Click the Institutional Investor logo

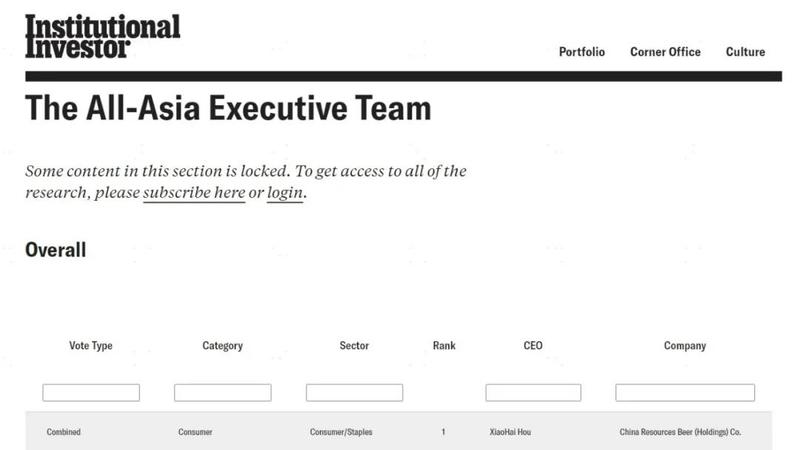click(x=102, y=36)
